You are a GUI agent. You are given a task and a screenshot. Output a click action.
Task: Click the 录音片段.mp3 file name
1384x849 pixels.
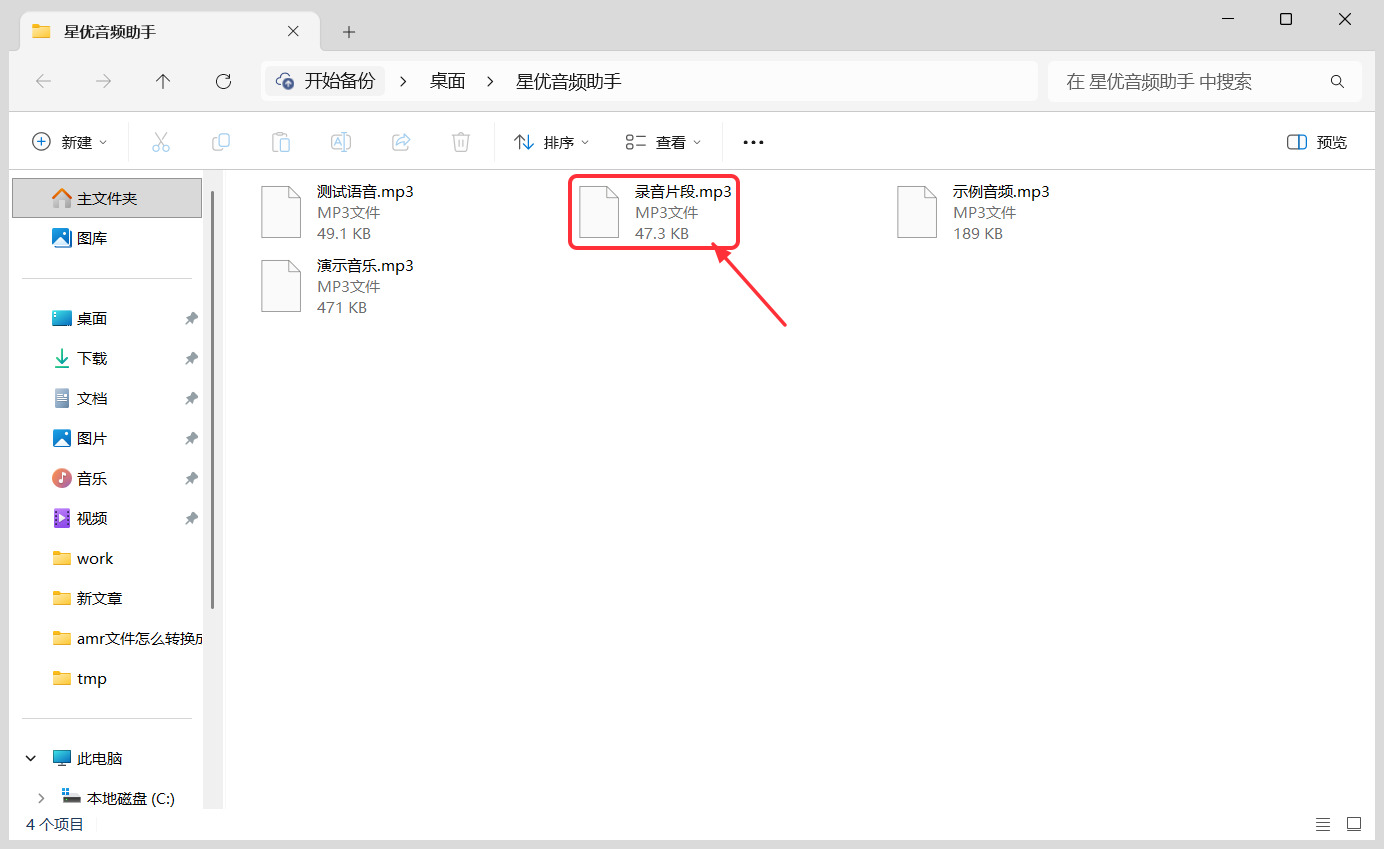click(683, 191)
